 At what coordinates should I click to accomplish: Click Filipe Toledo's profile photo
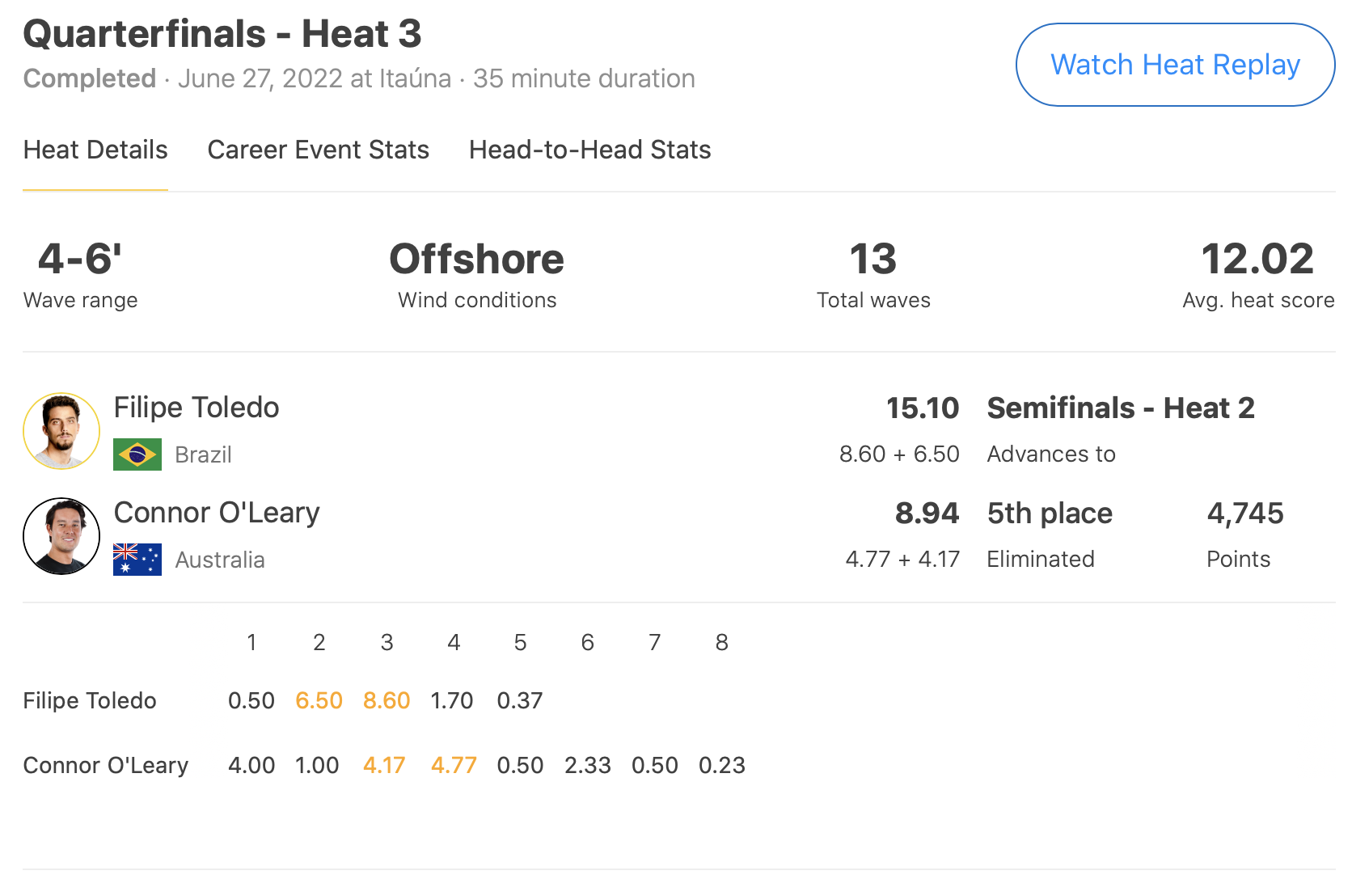pyautogui.click(x=61, y=431)
